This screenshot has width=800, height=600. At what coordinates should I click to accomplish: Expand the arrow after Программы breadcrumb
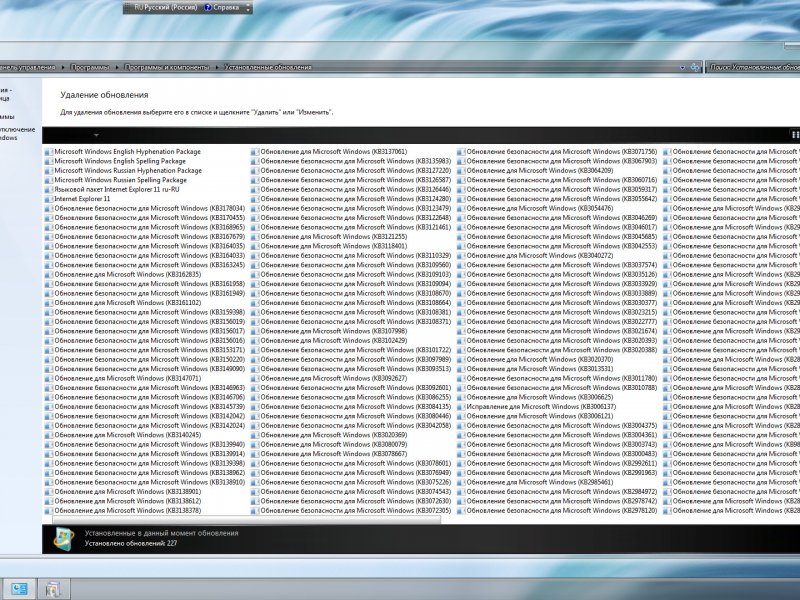click(117, 67)
